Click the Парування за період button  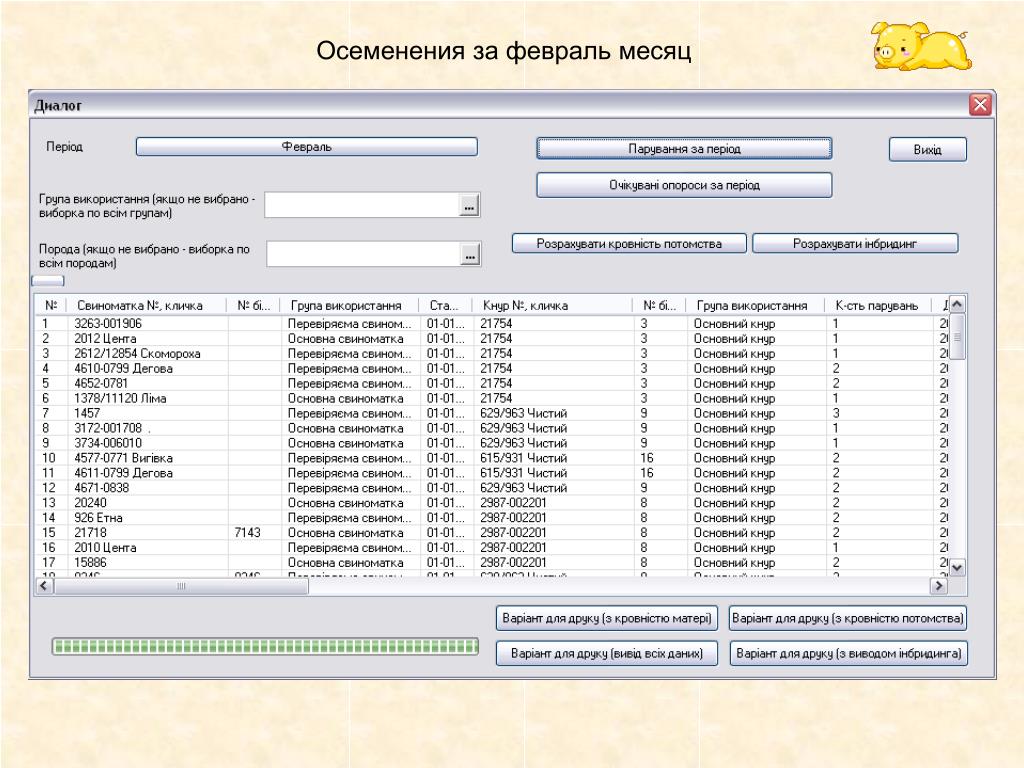click(684, 149)
